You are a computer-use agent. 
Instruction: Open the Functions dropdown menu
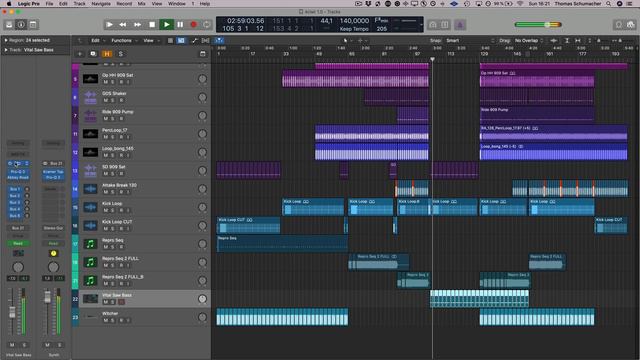(x=124, y=40)
